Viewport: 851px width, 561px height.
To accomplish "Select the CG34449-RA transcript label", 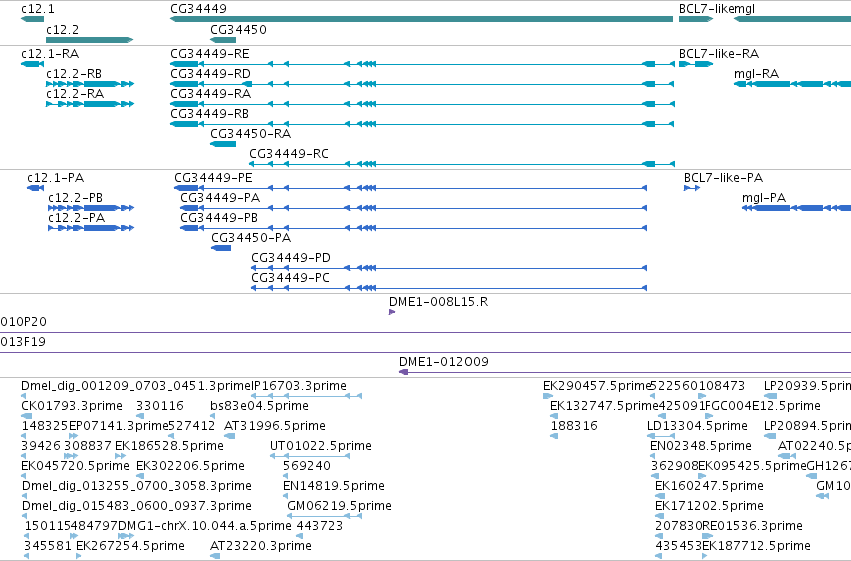I will tap(211, 94).
